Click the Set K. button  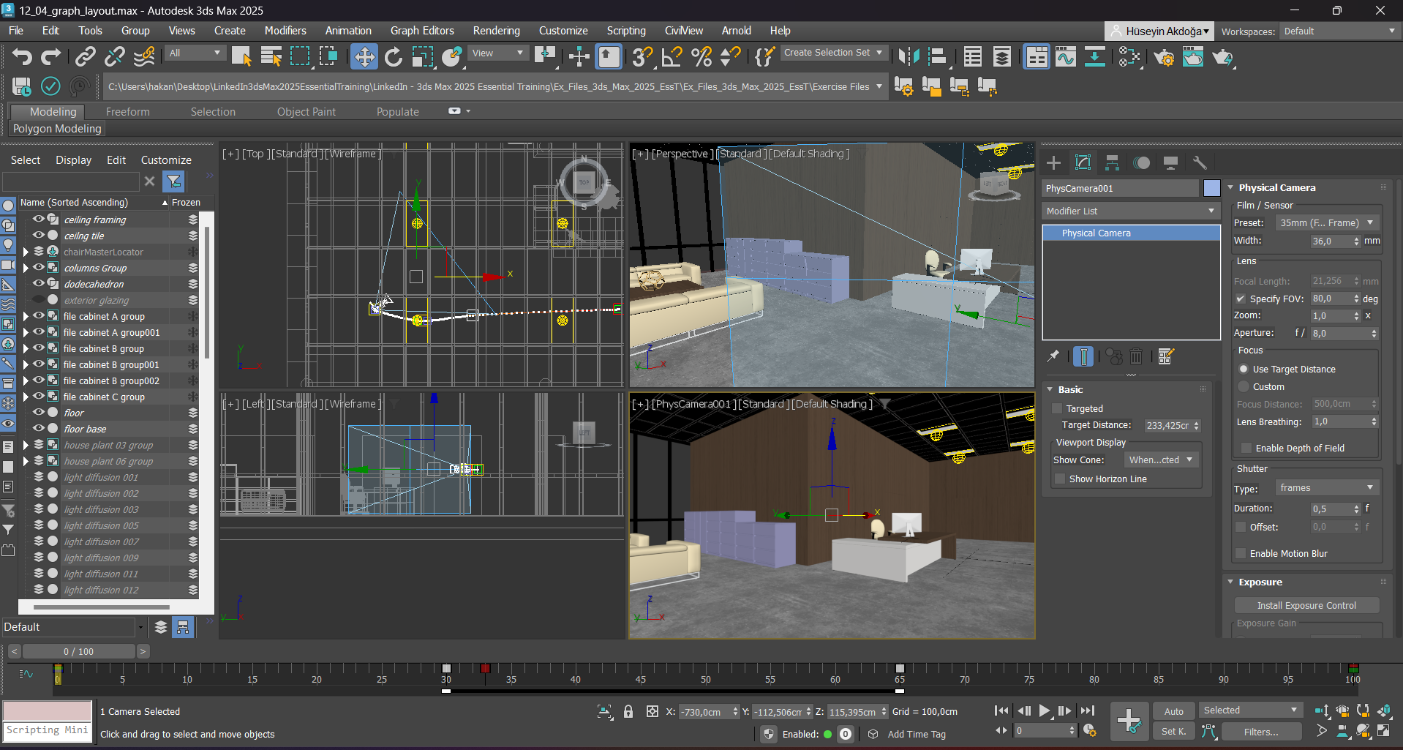[1174, 731]
